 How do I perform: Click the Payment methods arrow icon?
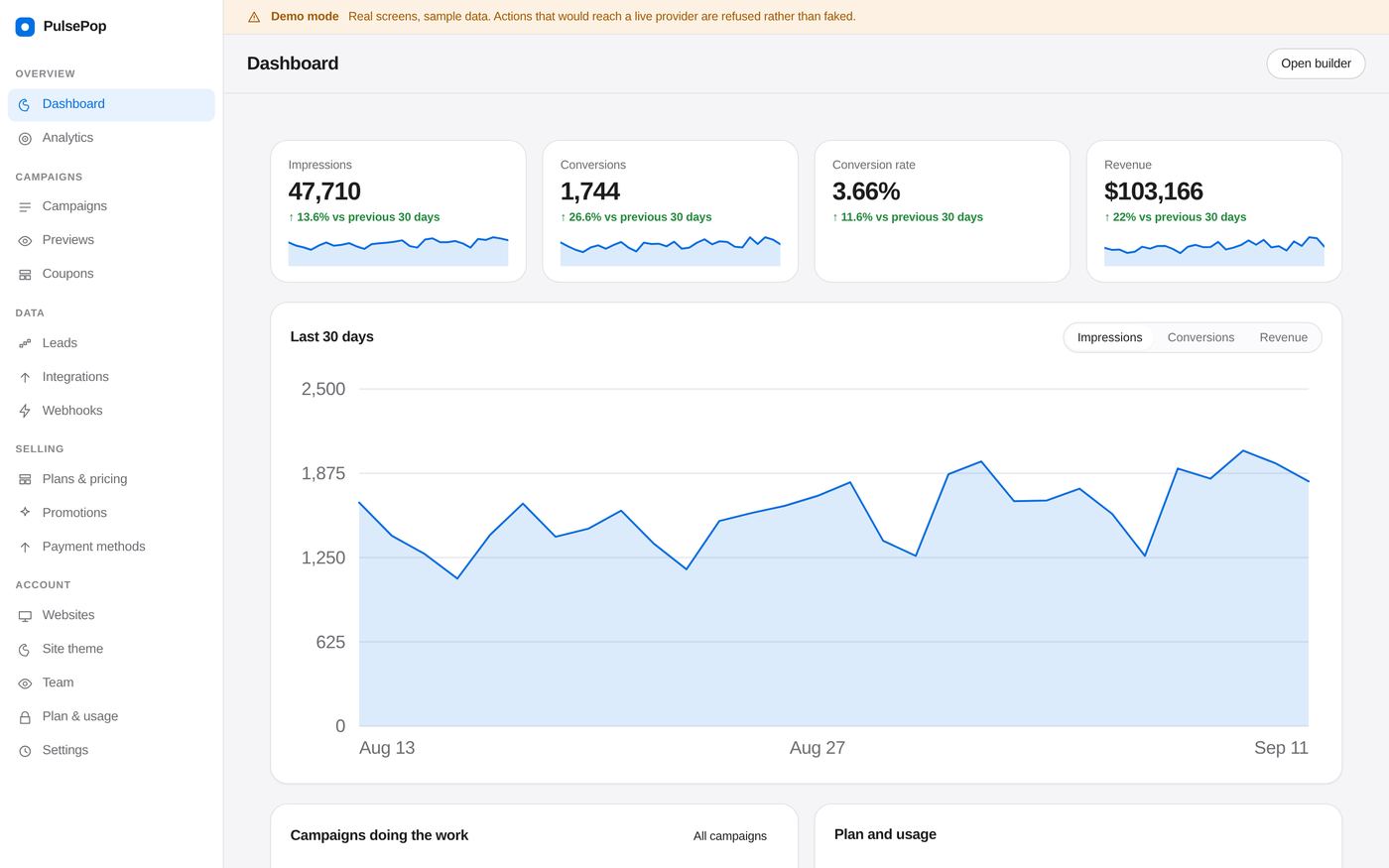point(25,548)
